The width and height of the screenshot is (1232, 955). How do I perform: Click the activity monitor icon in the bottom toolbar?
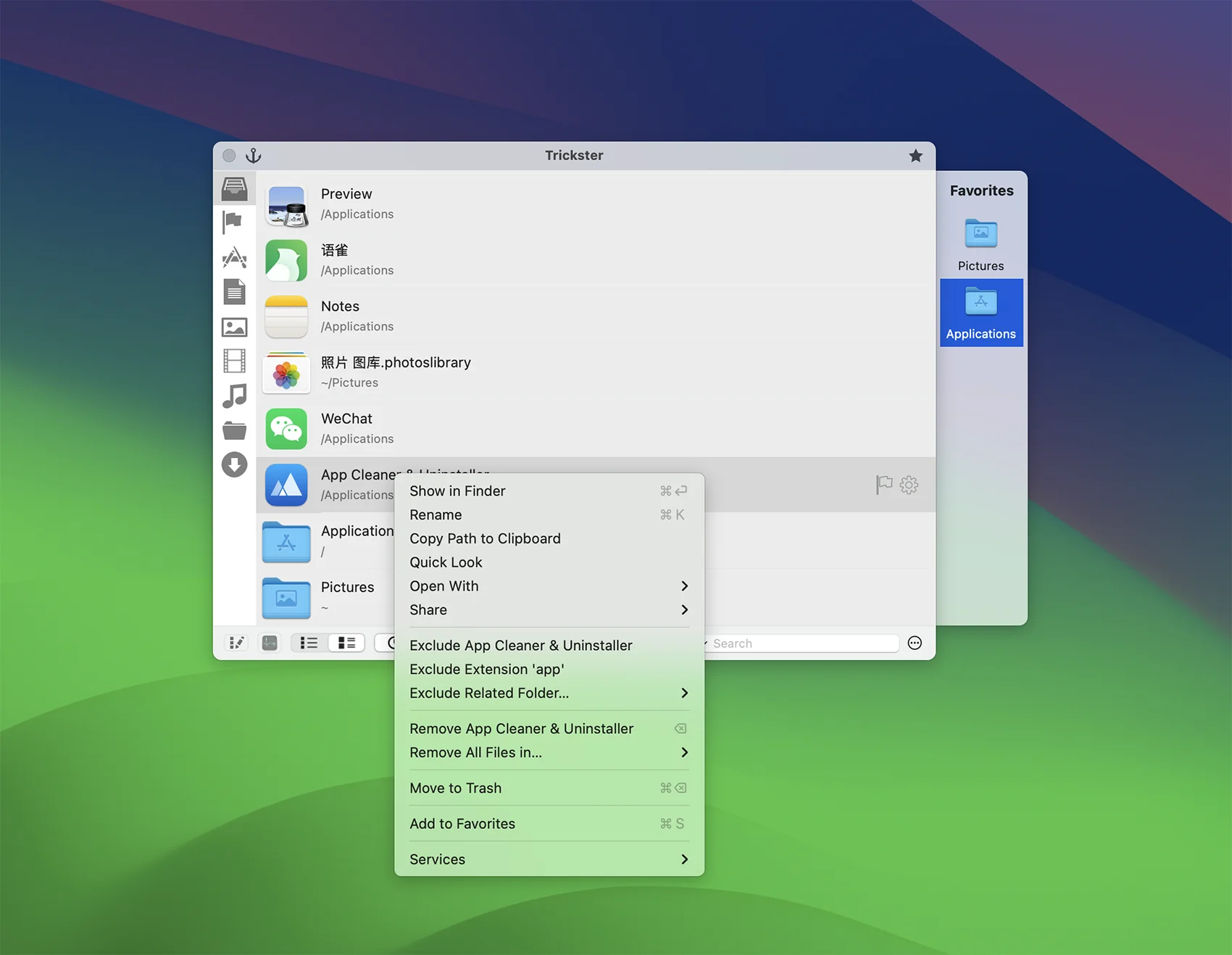pyautogui.click(x=270, y=643)
